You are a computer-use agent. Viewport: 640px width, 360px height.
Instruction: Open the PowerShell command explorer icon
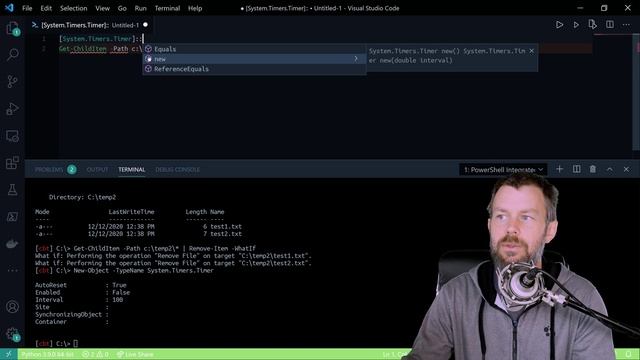pos(12,217)
